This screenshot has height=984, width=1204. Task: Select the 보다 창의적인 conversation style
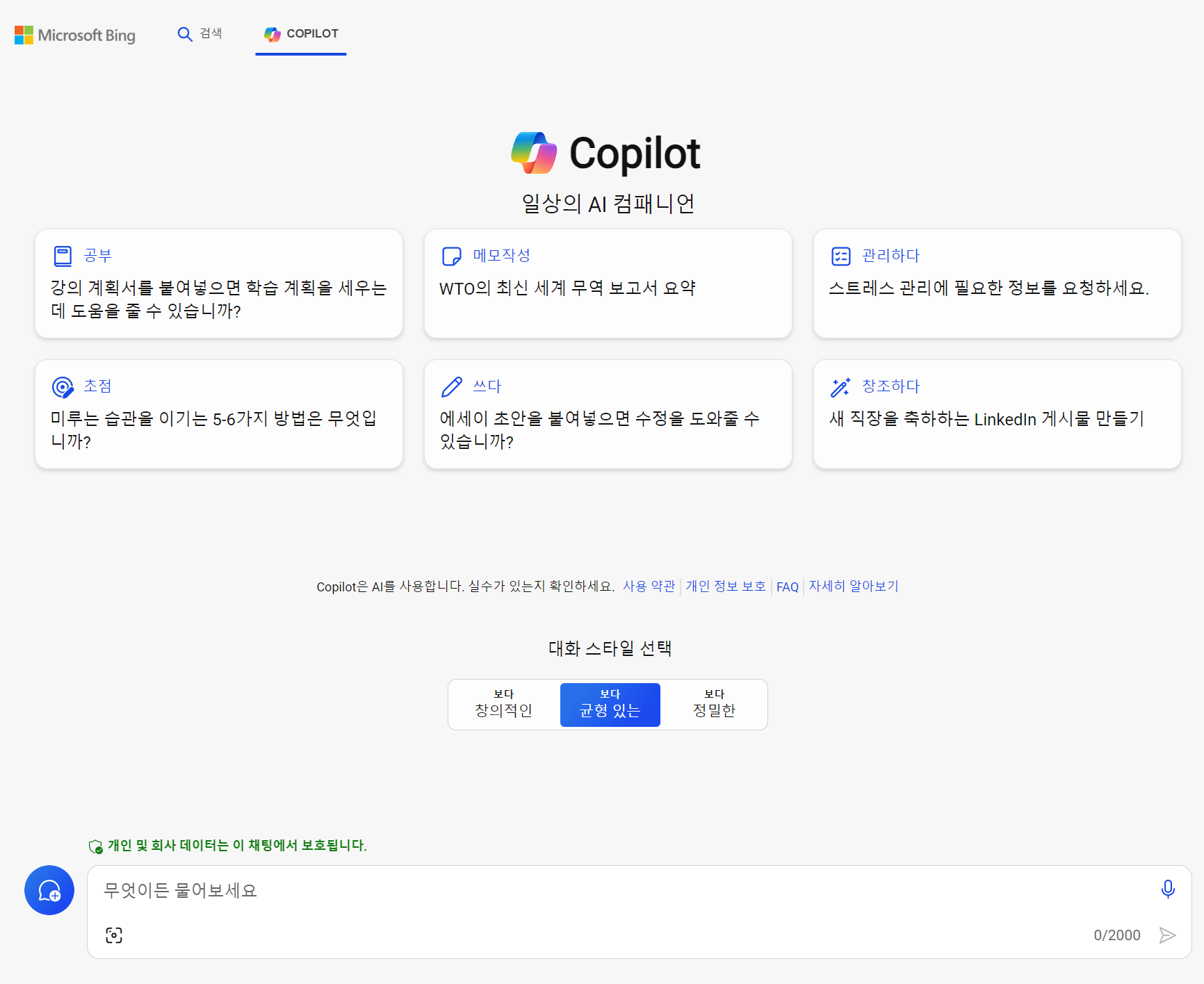click(x=504, y=705)
